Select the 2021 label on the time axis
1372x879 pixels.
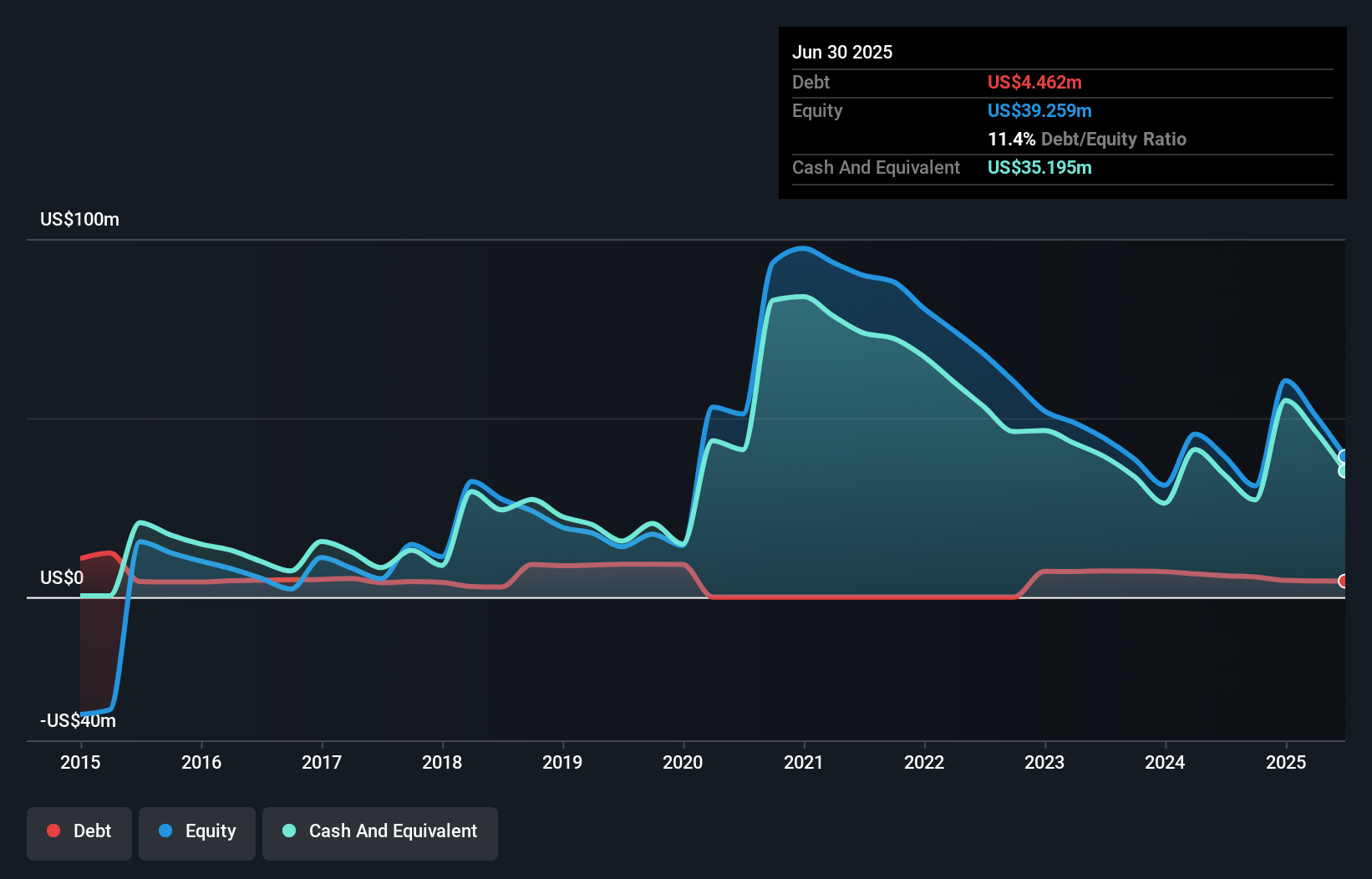pyautogui.click(x=804, y=762)
